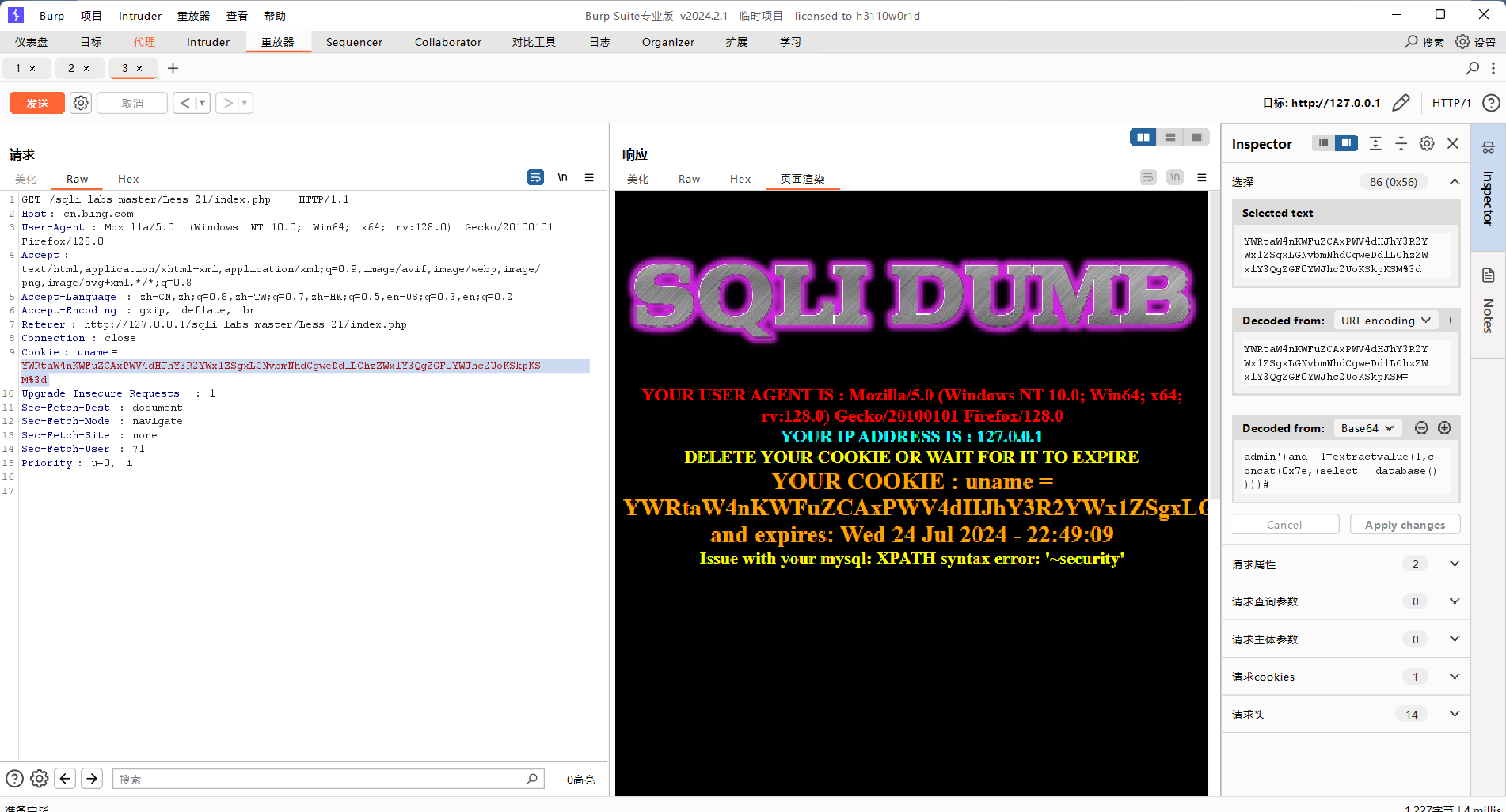
Task: Select top-bottom split layout
Action: [1170, 137]
